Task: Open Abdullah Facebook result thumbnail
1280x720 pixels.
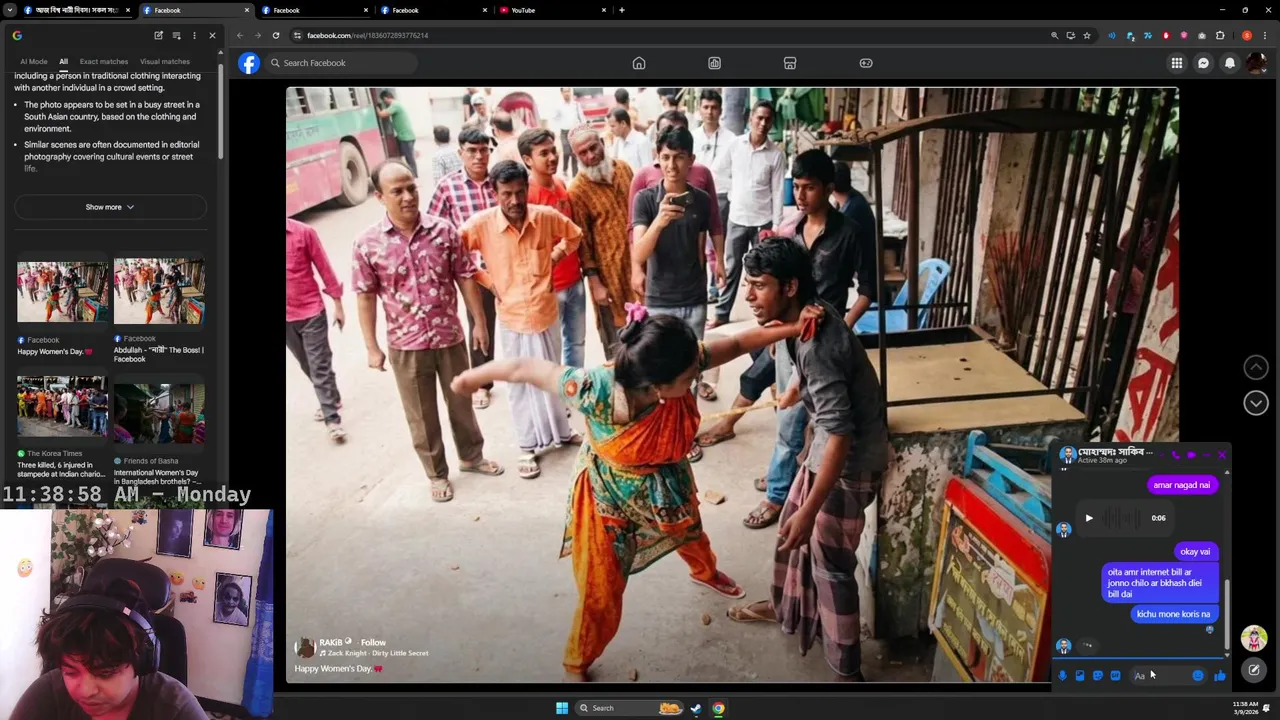Action: point(159,290)
